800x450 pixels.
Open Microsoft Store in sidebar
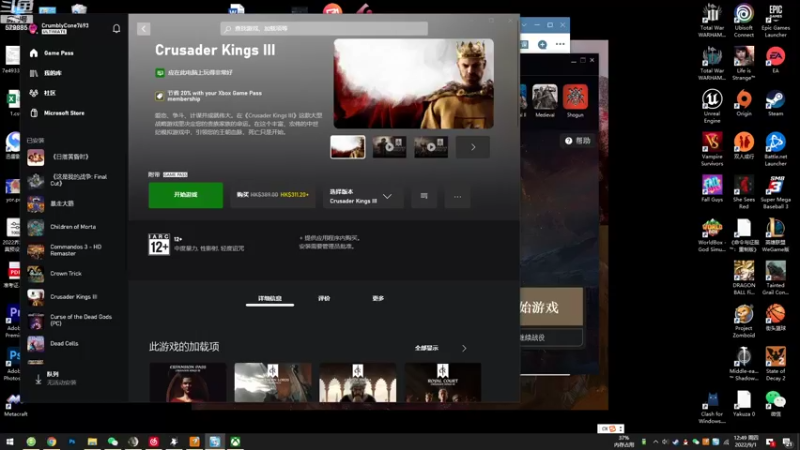64,113
